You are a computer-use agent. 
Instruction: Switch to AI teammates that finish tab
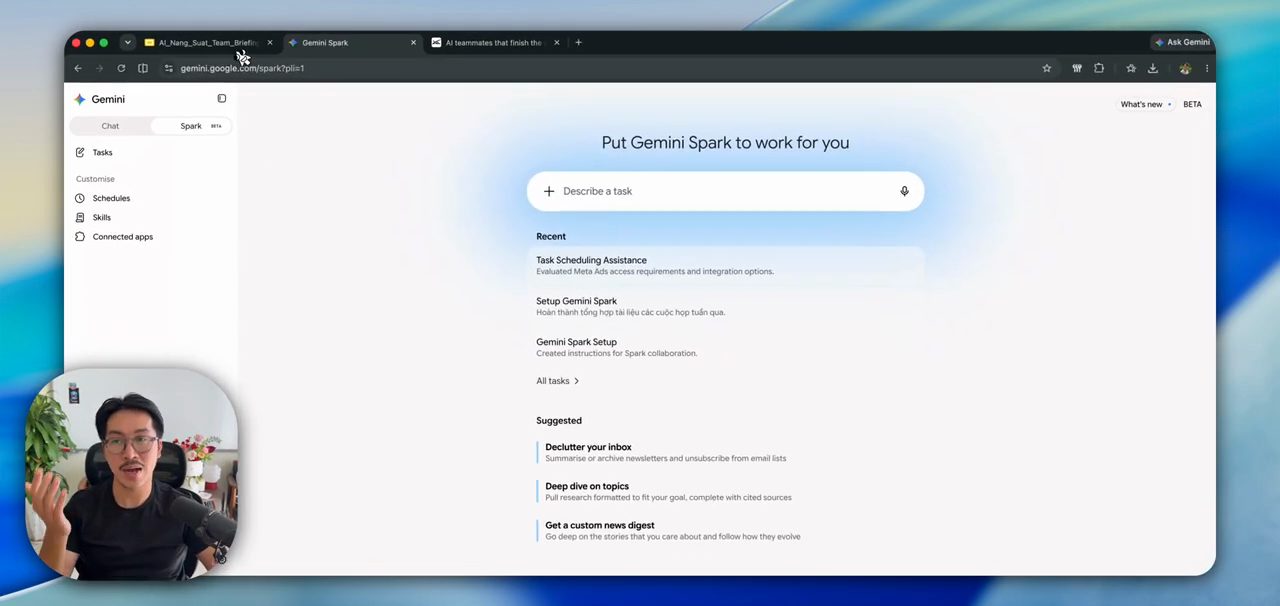click(495, 43)
